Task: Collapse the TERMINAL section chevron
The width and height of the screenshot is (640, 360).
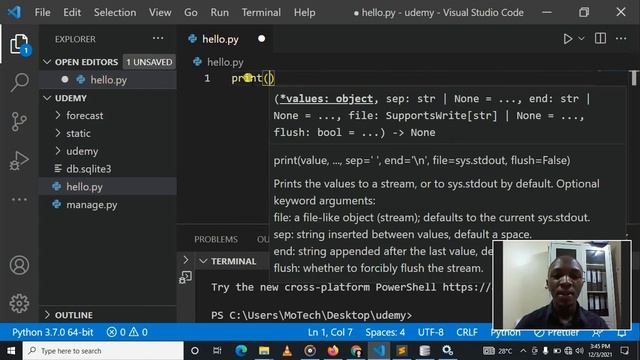Action: tap(203, 261)
